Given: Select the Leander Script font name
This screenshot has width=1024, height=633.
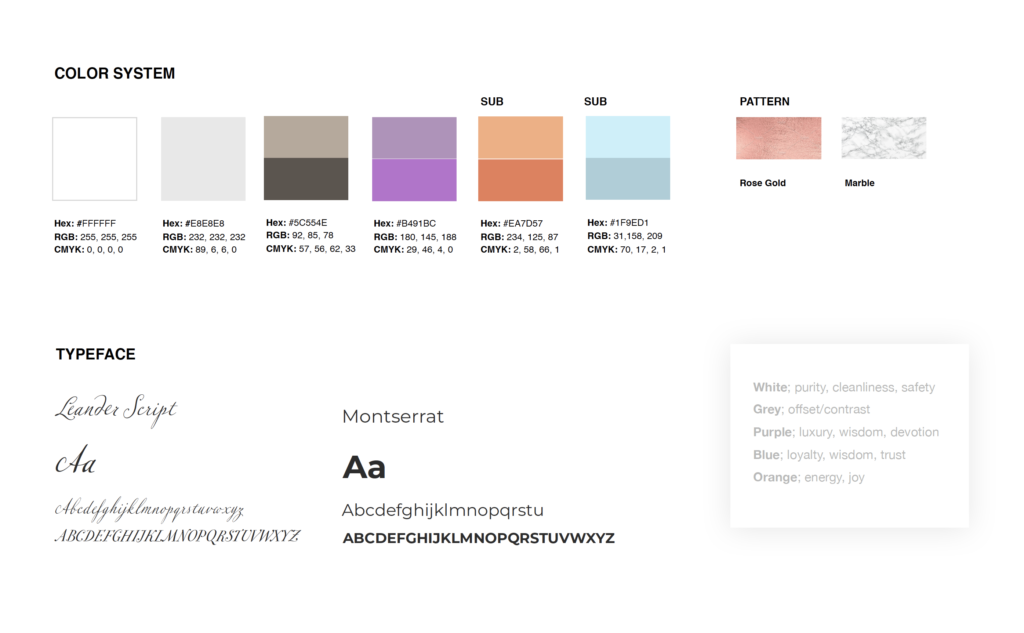Looking at the screenshot, I should tap(115, 409).
